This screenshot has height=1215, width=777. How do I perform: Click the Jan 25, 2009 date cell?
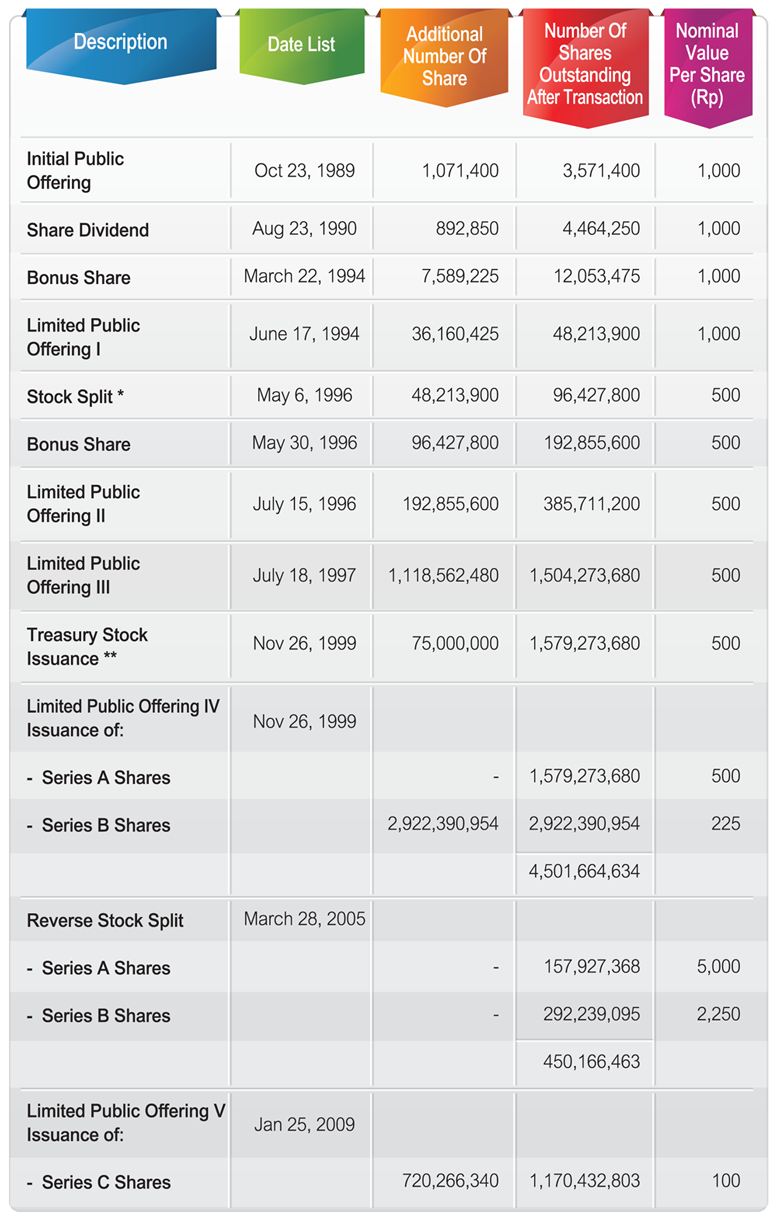305,1124
